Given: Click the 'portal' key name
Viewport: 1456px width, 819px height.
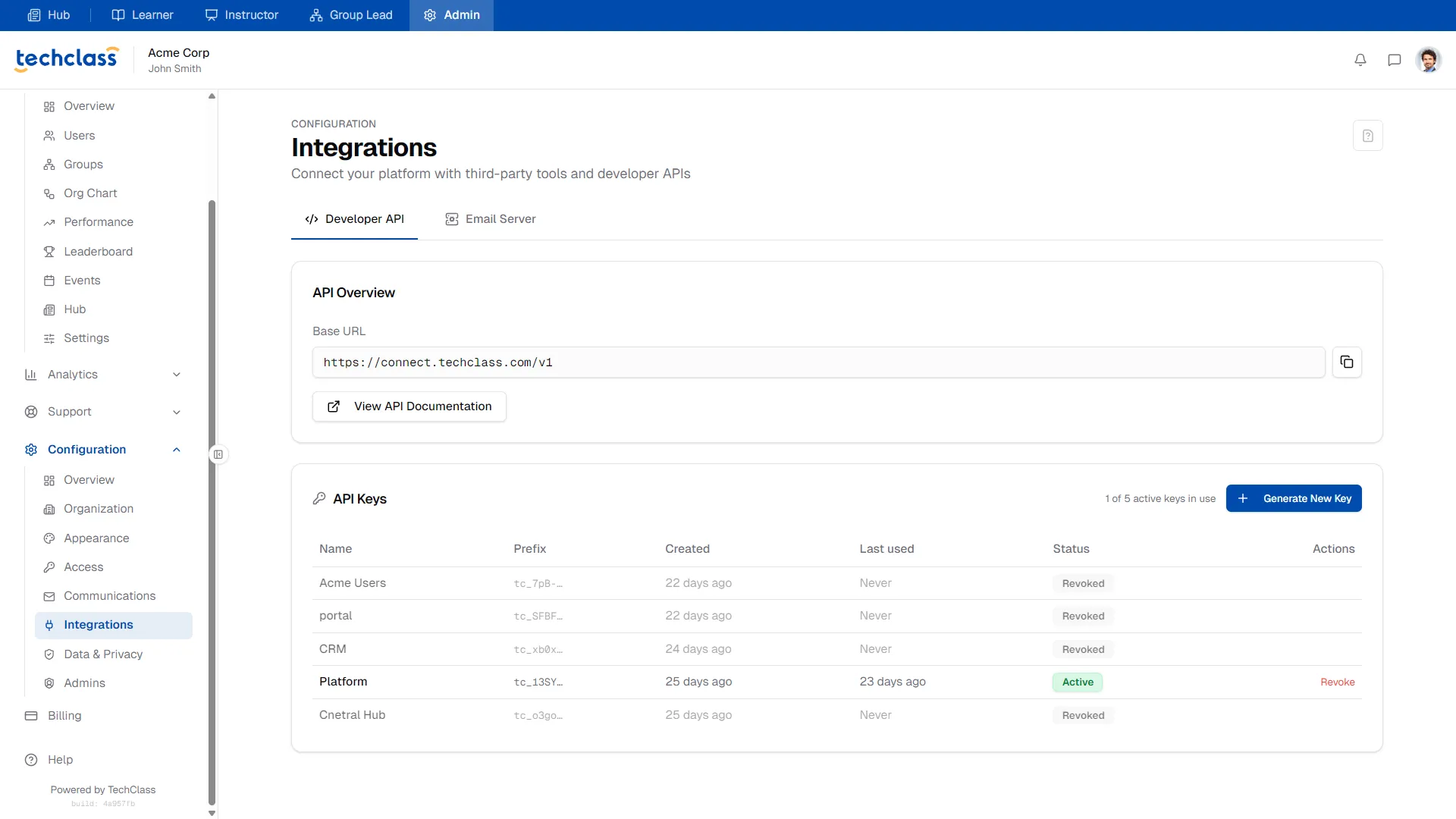Looking at the screenshot, I should pyautogui.click(x=336, y=616).
